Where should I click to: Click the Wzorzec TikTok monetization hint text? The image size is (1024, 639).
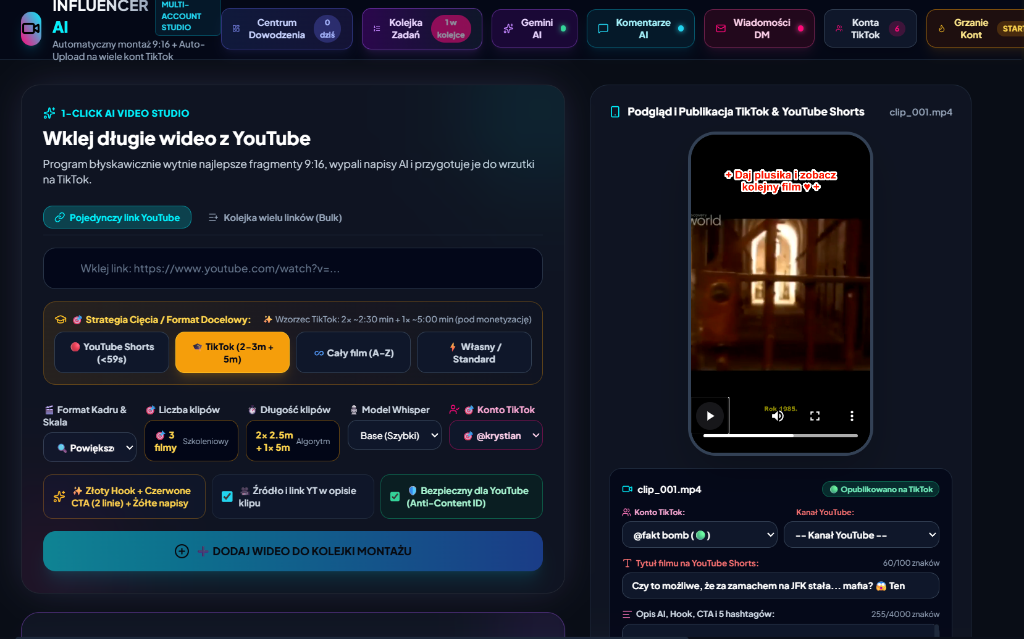pyautogui.click(x=398, y=320)
